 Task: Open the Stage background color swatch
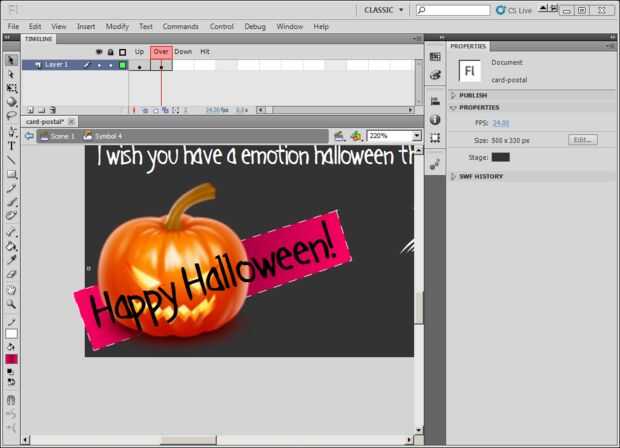[500, 157]
